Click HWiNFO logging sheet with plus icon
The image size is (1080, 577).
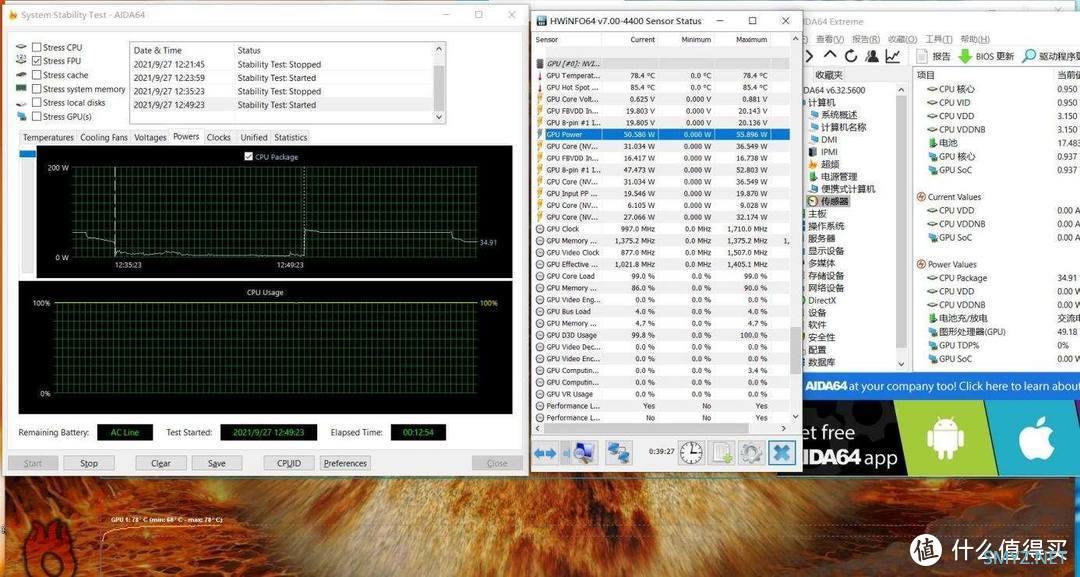coord(722,452)
